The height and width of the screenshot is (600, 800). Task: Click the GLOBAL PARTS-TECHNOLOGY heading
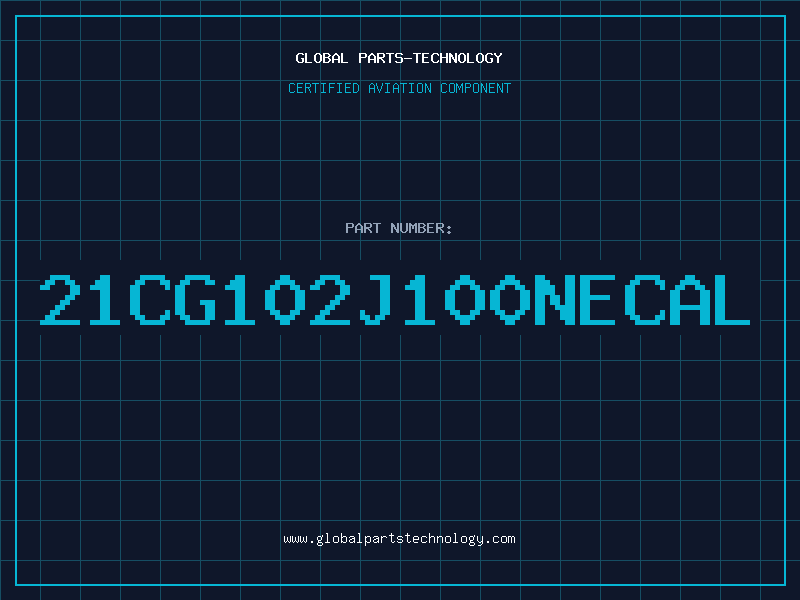coord(399,58)
